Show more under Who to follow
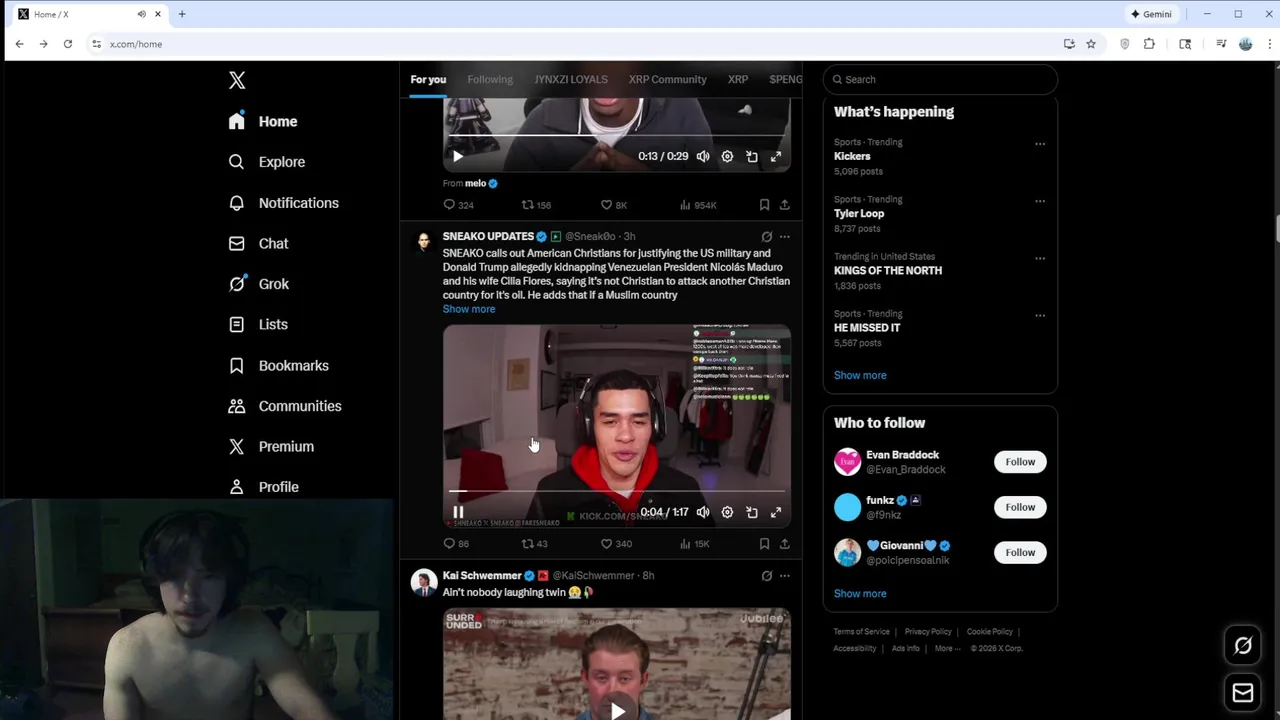 [x=860, y=594]
